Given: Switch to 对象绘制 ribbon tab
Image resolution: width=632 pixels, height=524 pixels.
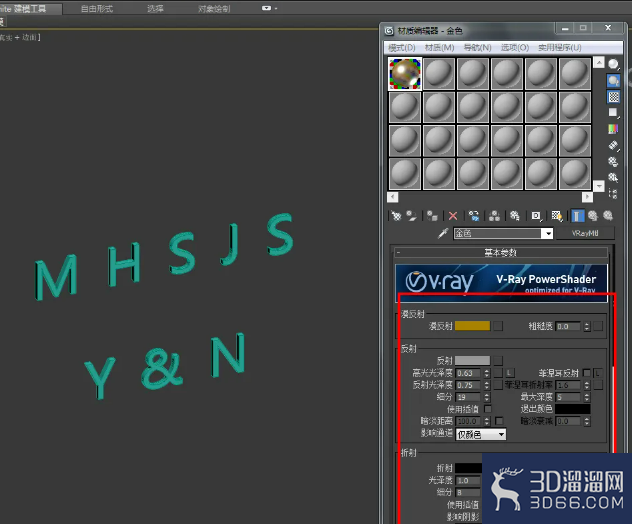Looking at the screenshot, I should [214, 8].
